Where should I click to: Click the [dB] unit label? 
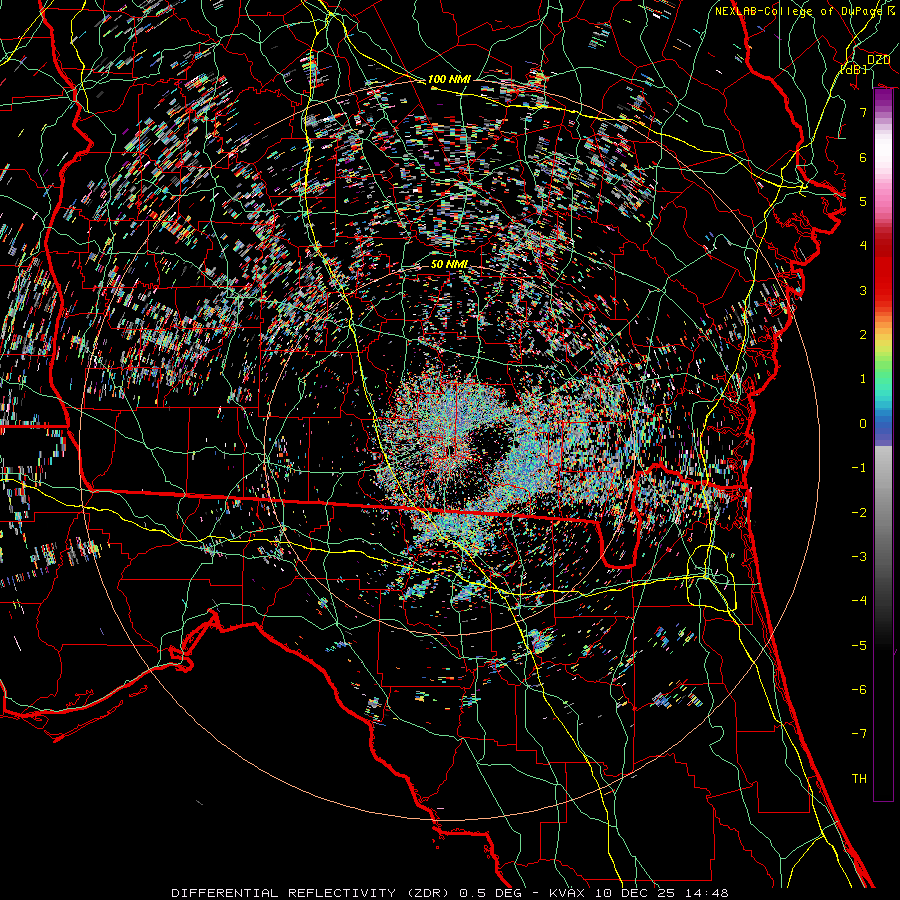(x=854, y=69)
